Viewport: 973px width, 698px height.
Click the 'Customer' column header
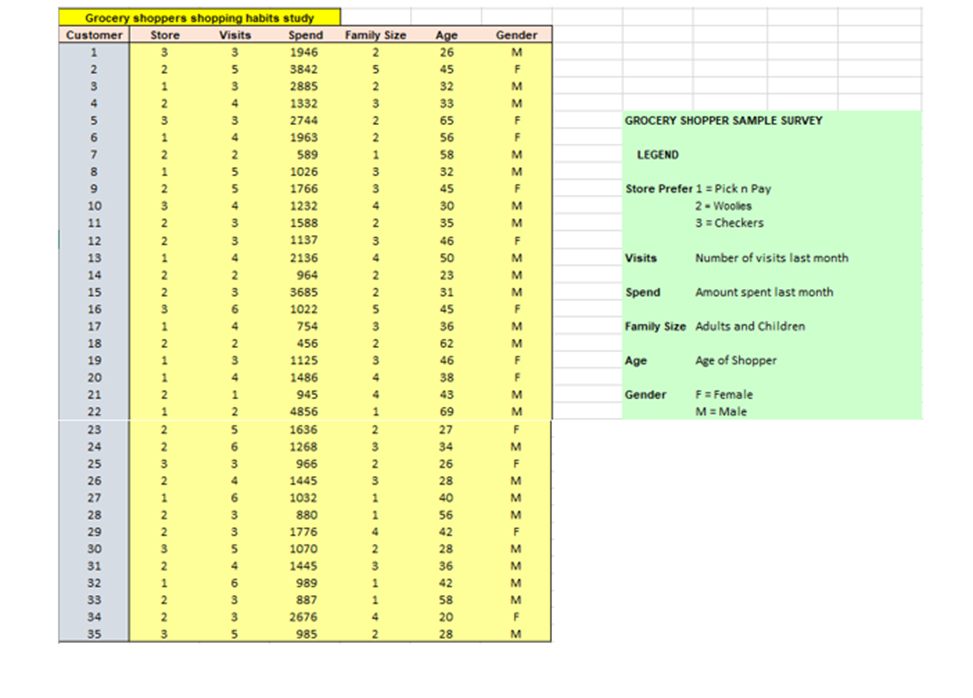coord(95,34)
